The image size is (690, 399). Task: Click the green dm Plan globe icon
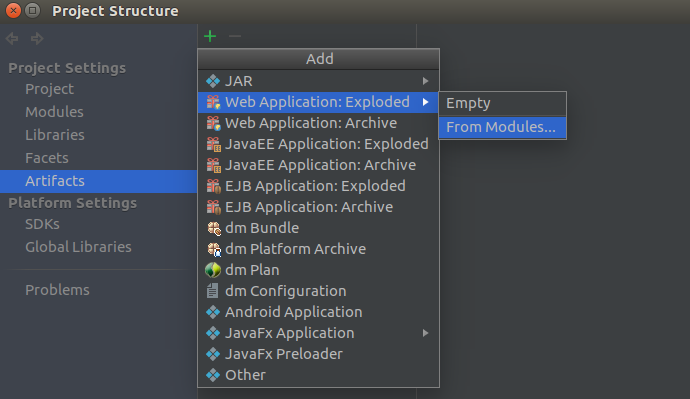(213, 270)
